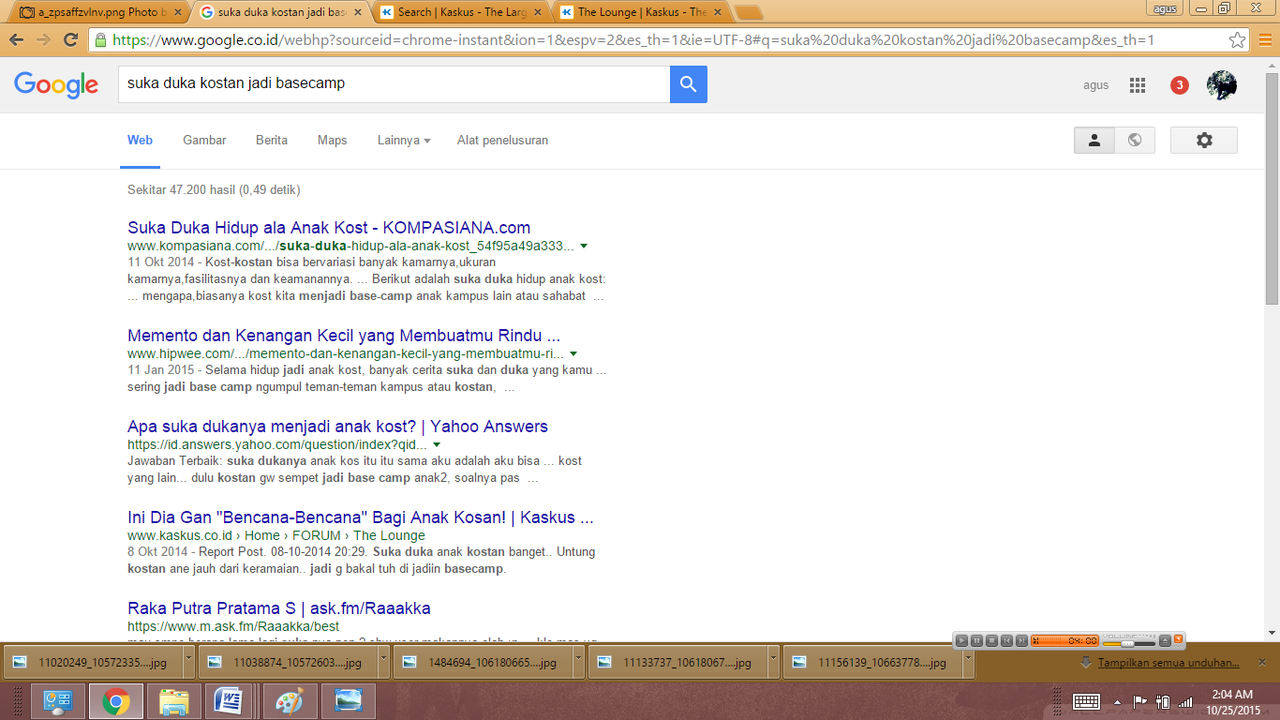
Task: Open options for download 11038874_10572603 jpg
Action: point(384,662)
